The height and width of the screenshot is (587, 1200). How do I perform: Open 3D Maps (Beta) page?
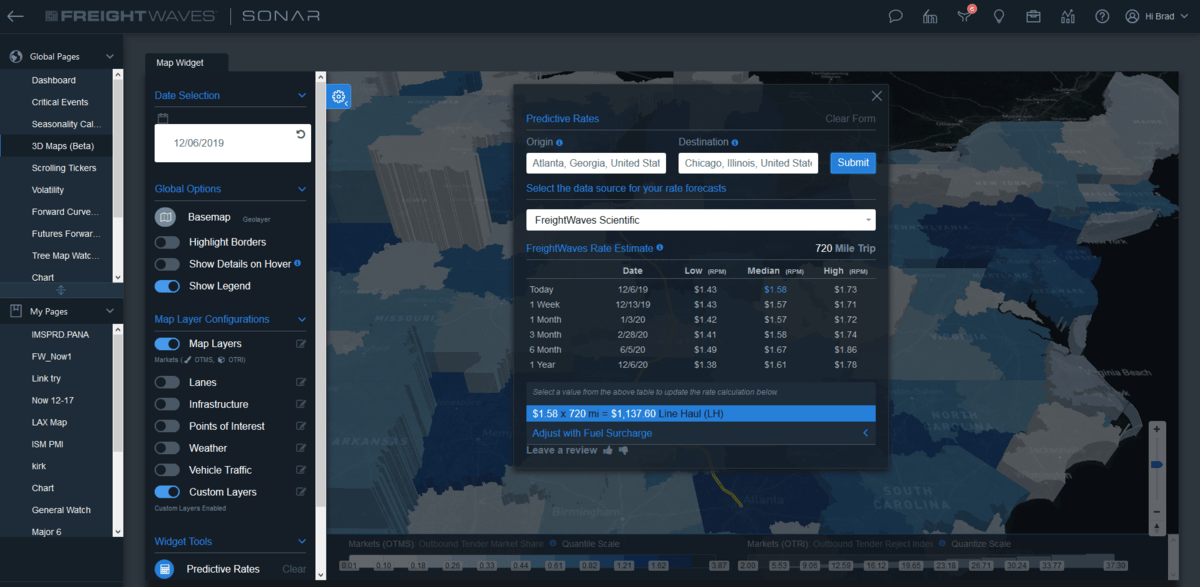pyautogui.click(x=62, y=146)
